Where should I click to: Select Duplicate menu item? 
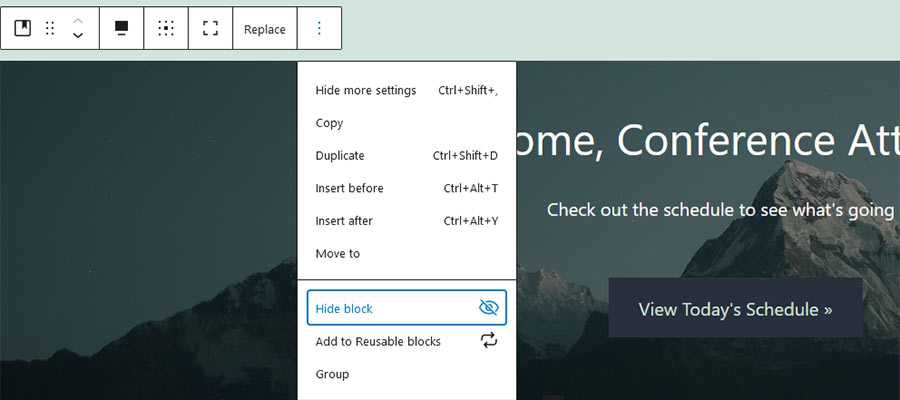[340, 156]
